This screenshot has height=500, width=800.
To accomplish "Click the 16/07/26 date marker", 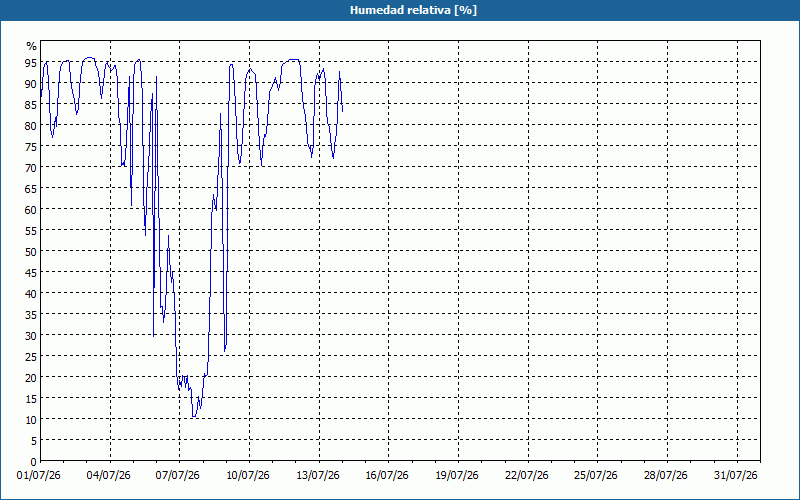I will (387, 476).
